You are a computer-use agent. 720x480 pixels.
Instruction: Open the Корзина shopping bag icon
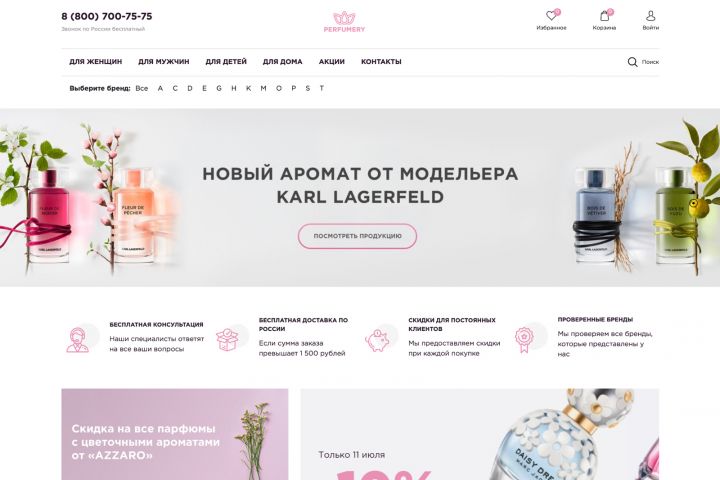[605, 16]
